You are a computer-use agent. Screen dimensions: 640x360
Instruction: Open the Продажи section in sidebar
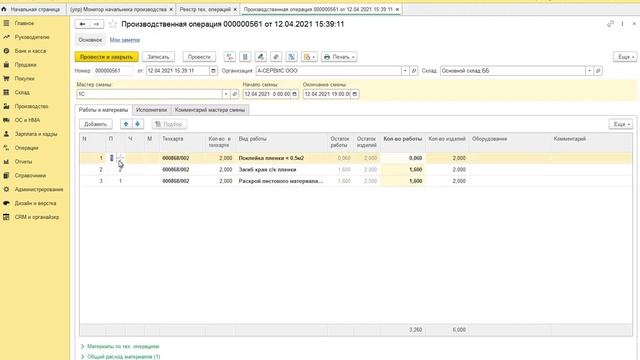point(25,65)
